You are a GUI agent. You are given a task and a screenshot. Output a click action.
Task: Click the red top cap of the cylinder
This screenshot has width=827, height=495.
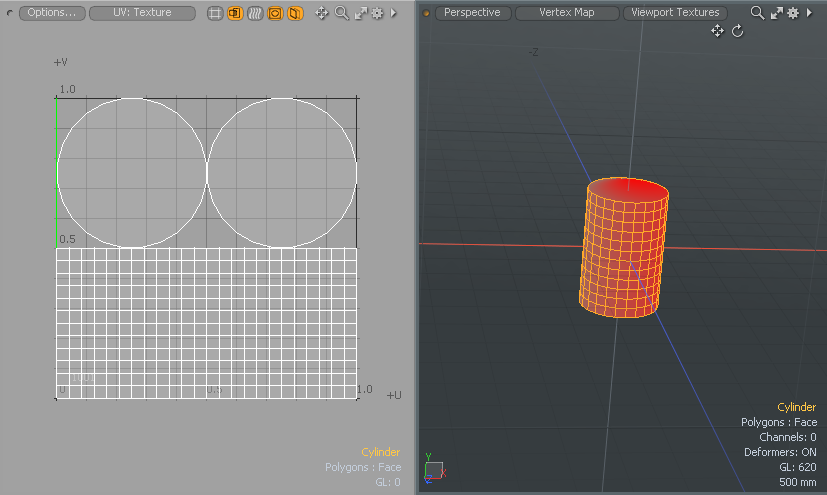628,190
